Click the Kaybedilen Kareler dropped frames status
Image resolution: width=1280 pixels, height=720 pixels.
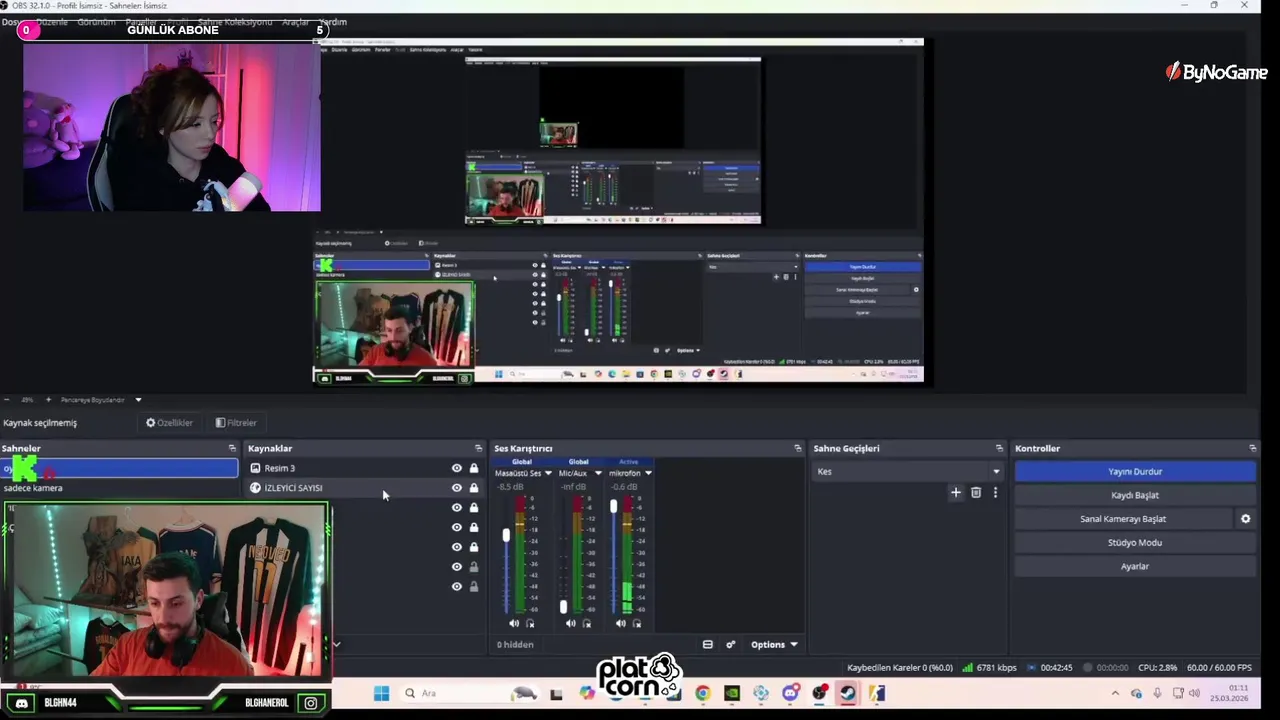900,668
